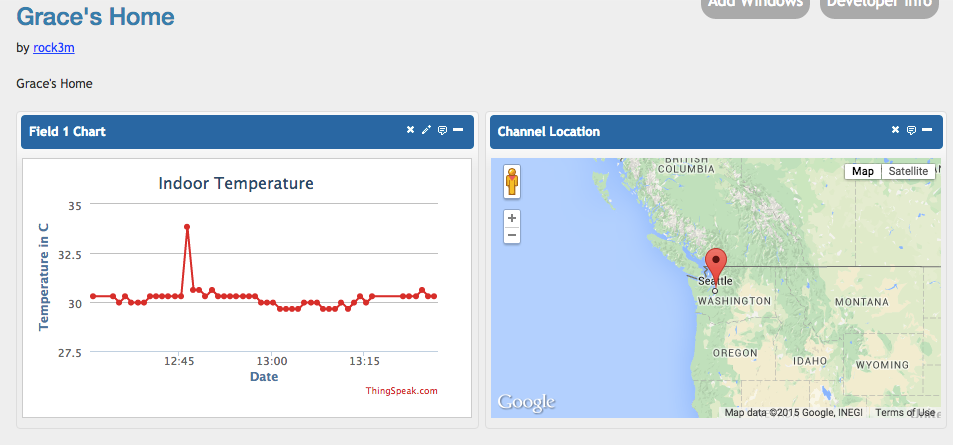Open the Channel Location comment icon
953x445 pixels.
911,130
